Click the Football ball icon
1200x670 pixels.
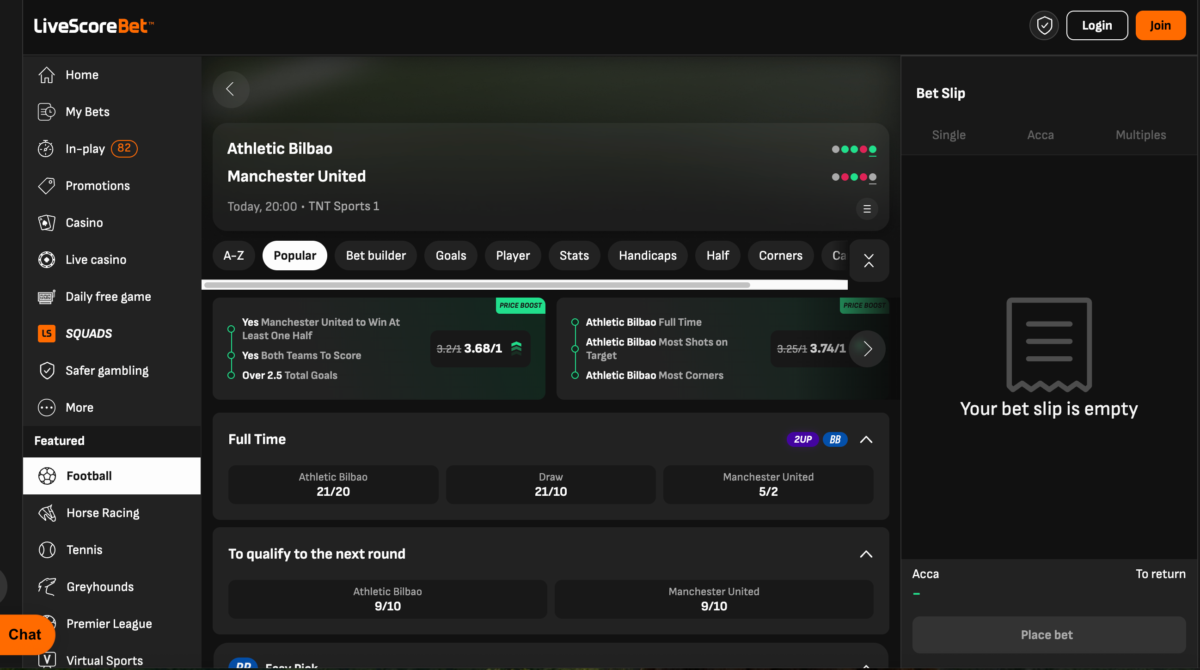(x=47, y=476)
